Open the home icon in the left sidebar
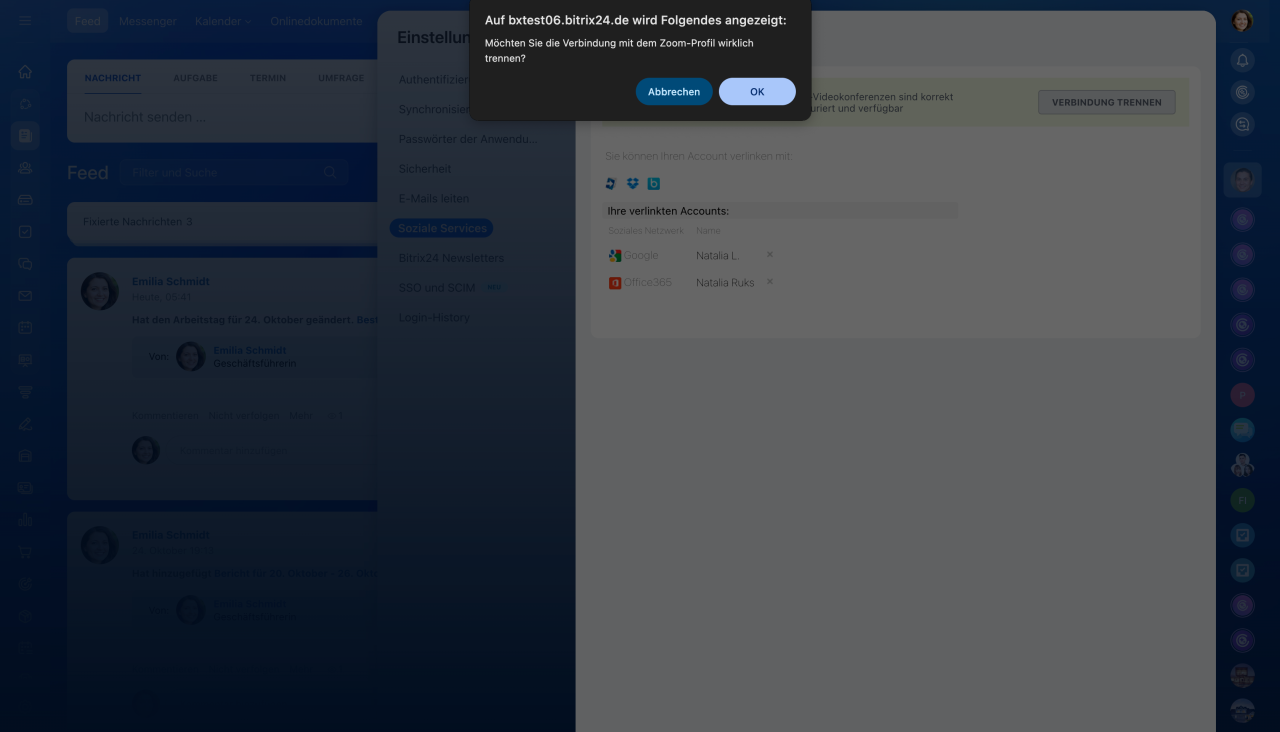This screenshot has width=1280, height=732. (25, 72)
